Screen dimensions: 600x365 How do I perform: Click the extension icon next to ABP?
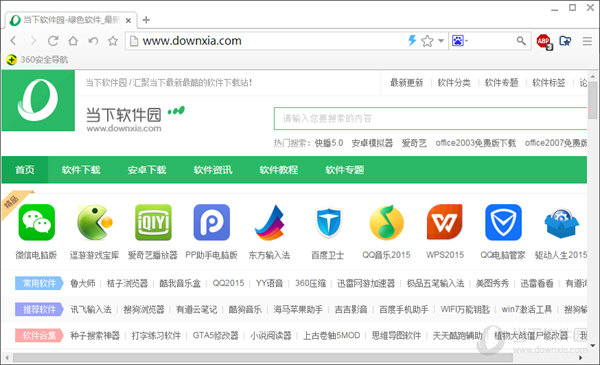tap(565, 41)
